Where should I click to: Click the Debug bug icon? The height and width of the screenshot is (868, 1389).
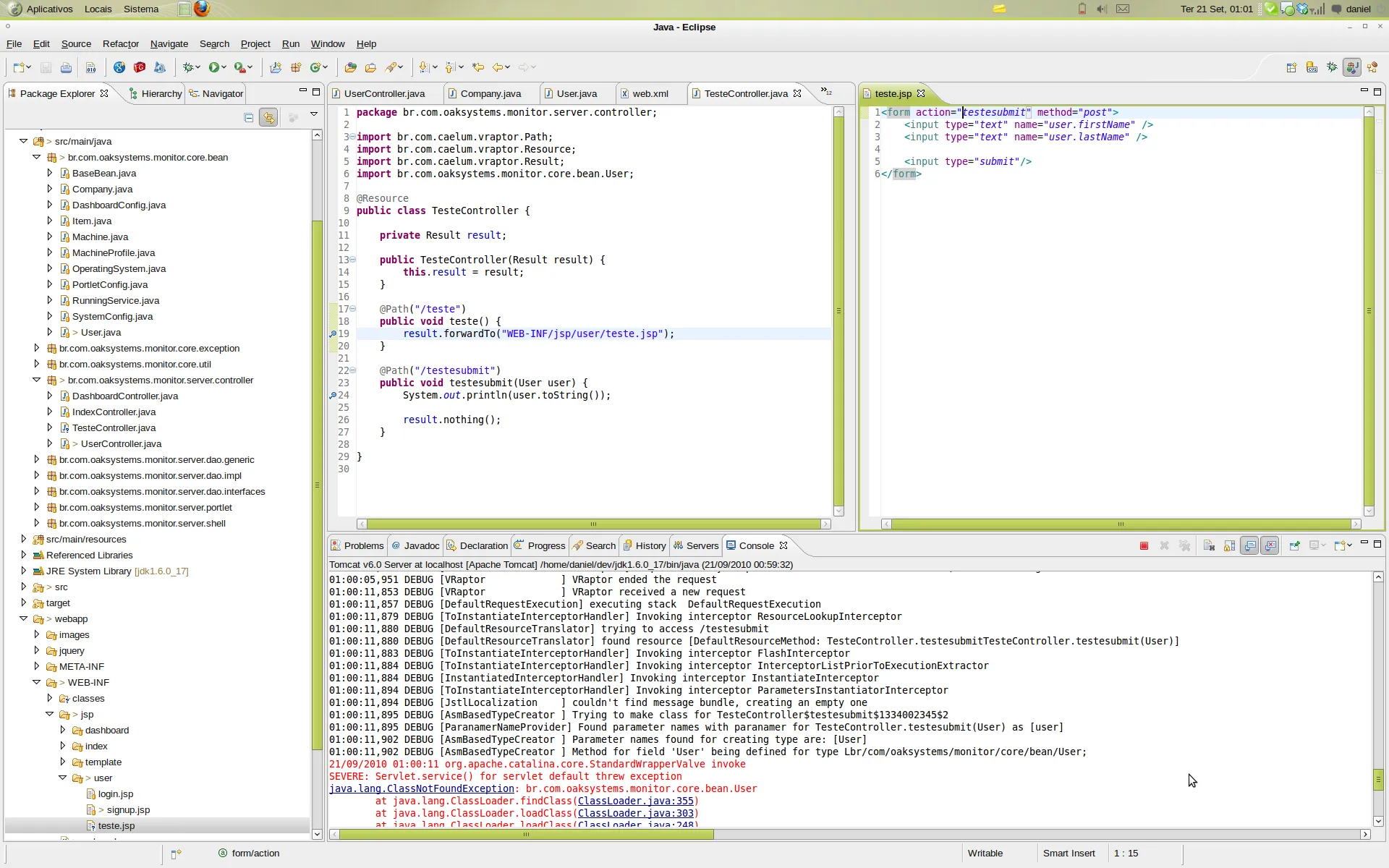(x=189, y=67)
